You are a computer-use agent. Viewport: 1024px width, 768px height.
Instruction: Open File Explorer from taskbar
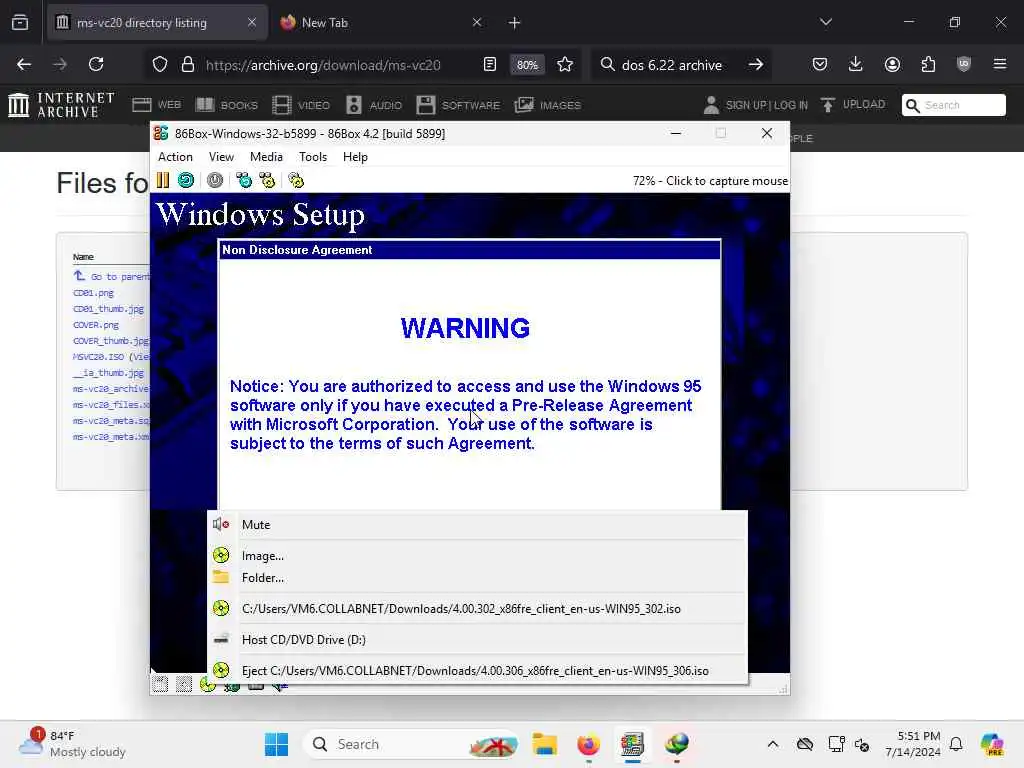pos(544,744)
